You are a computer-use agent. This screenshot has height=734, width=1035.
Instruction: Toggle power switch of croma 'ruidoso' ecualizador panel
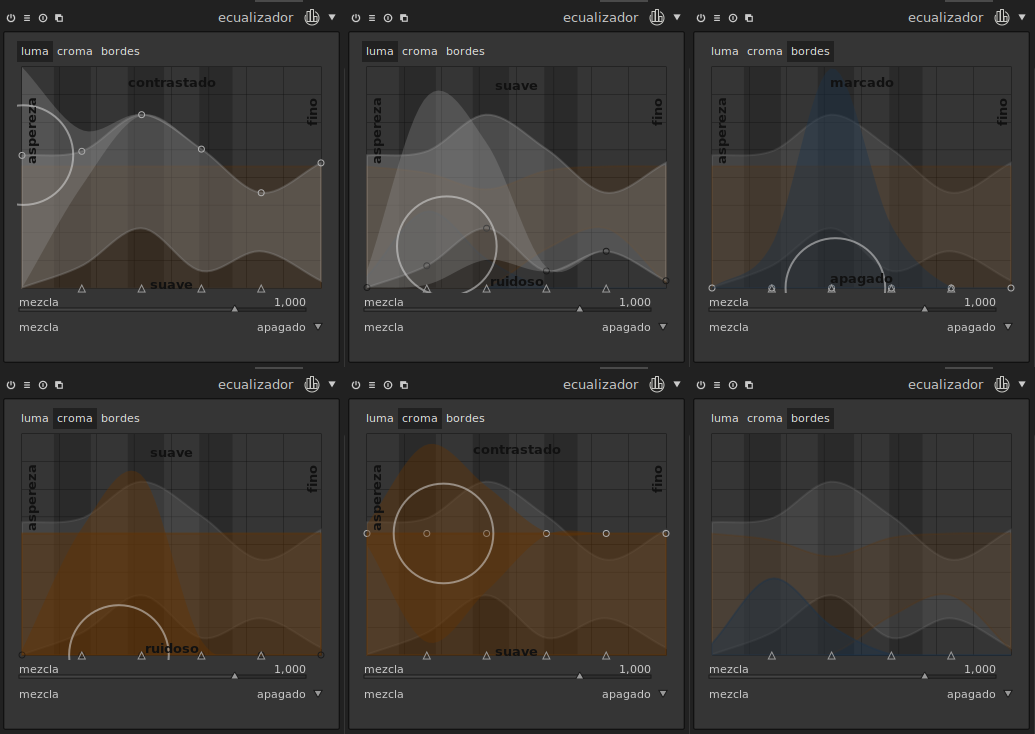[11, 385]
